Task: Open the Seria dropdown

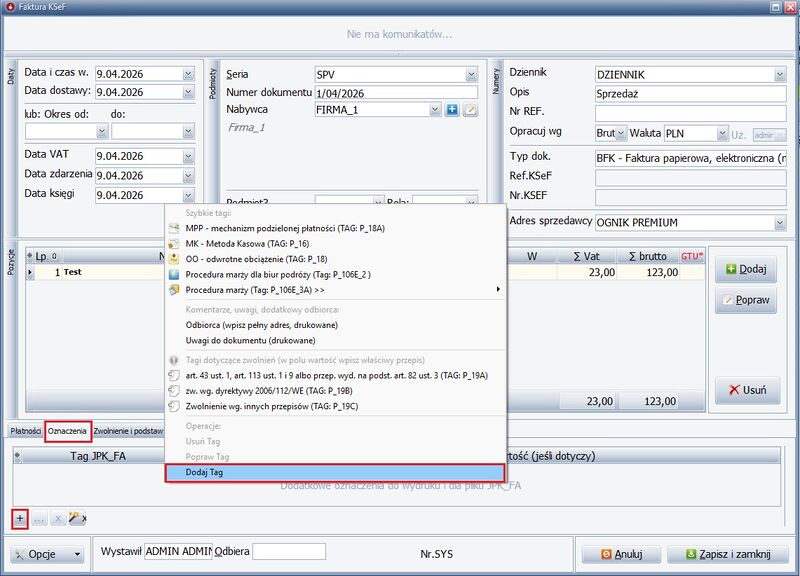Action: 471,75
